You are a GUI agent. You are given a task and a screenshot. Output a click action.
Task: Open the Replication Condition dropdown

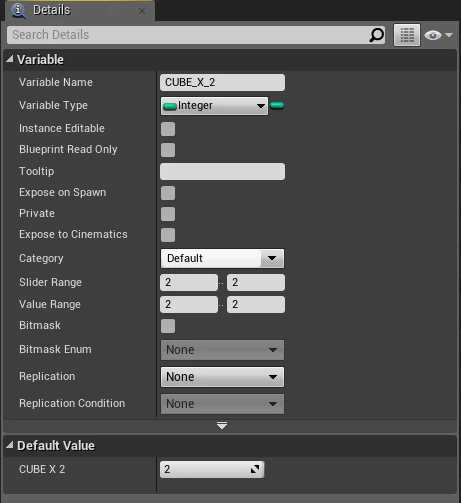222,404
